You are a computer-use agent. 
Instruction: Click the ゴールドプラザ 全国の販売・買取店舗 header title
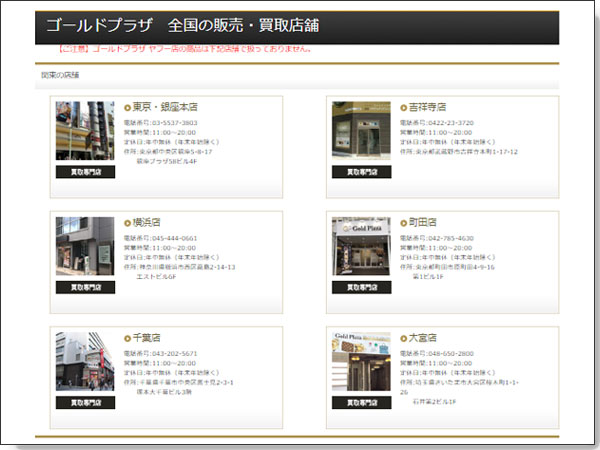click(183, 25)
